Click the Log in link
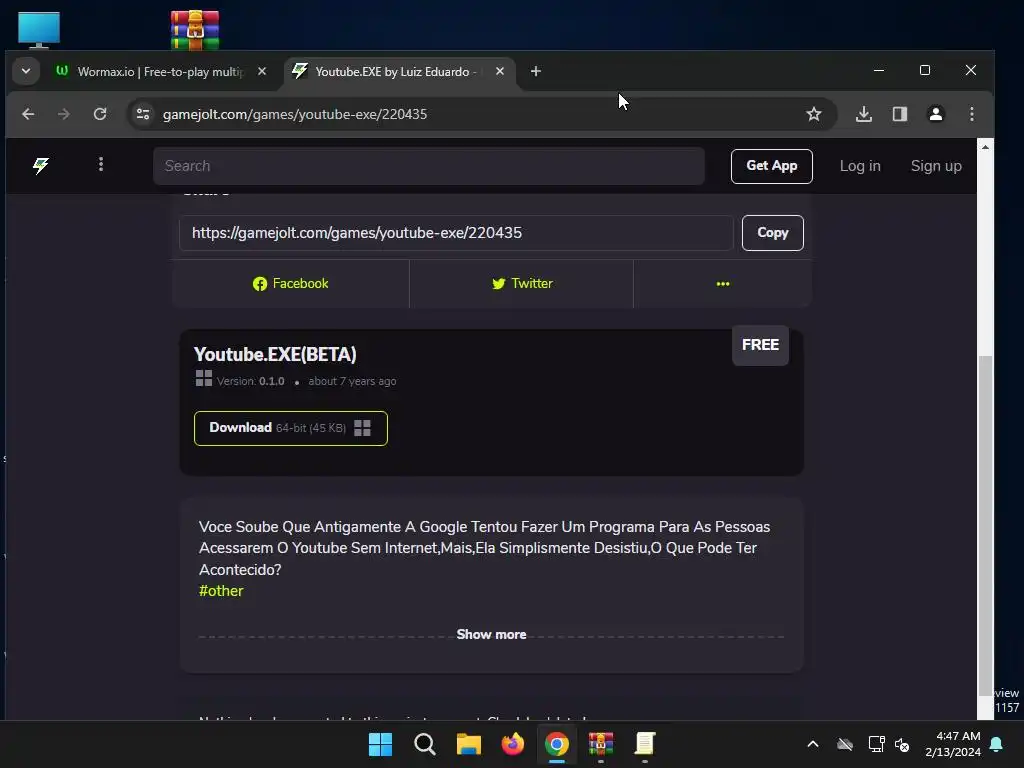Viewport: 1024px width, 768px height. click(860, 166)
